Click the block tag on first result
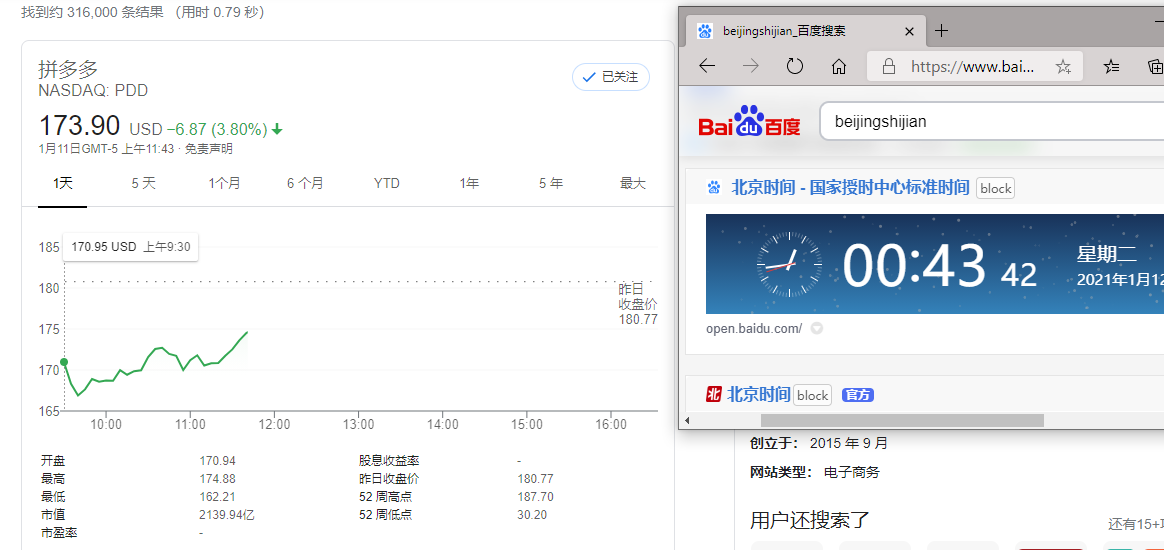Viewport: 1164px width, 550px height. point(995,189)
